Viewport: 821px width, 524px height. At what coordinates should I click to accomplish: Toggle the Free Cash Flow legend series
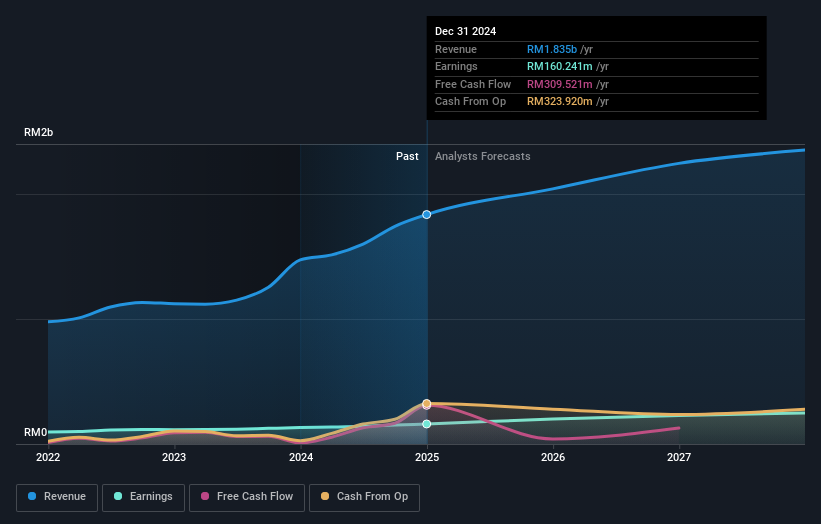pos(247,497)
